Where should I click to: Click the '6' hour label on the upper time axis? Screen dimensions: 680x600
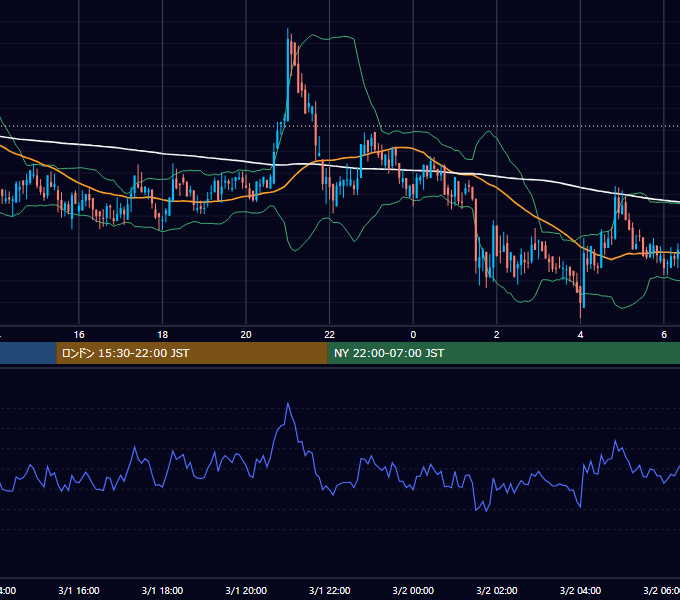coord(664,335)
